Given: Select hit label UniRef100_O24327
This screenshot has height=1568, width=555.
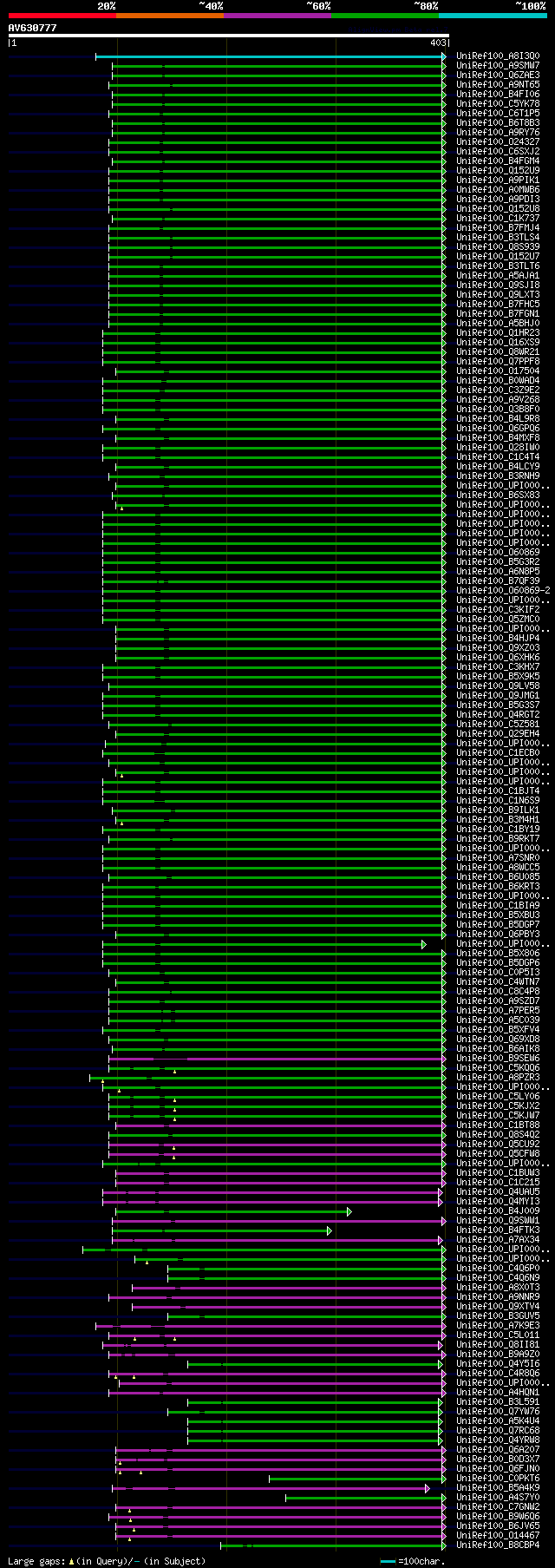Looking at the screenshot, I should click(498, 142).
